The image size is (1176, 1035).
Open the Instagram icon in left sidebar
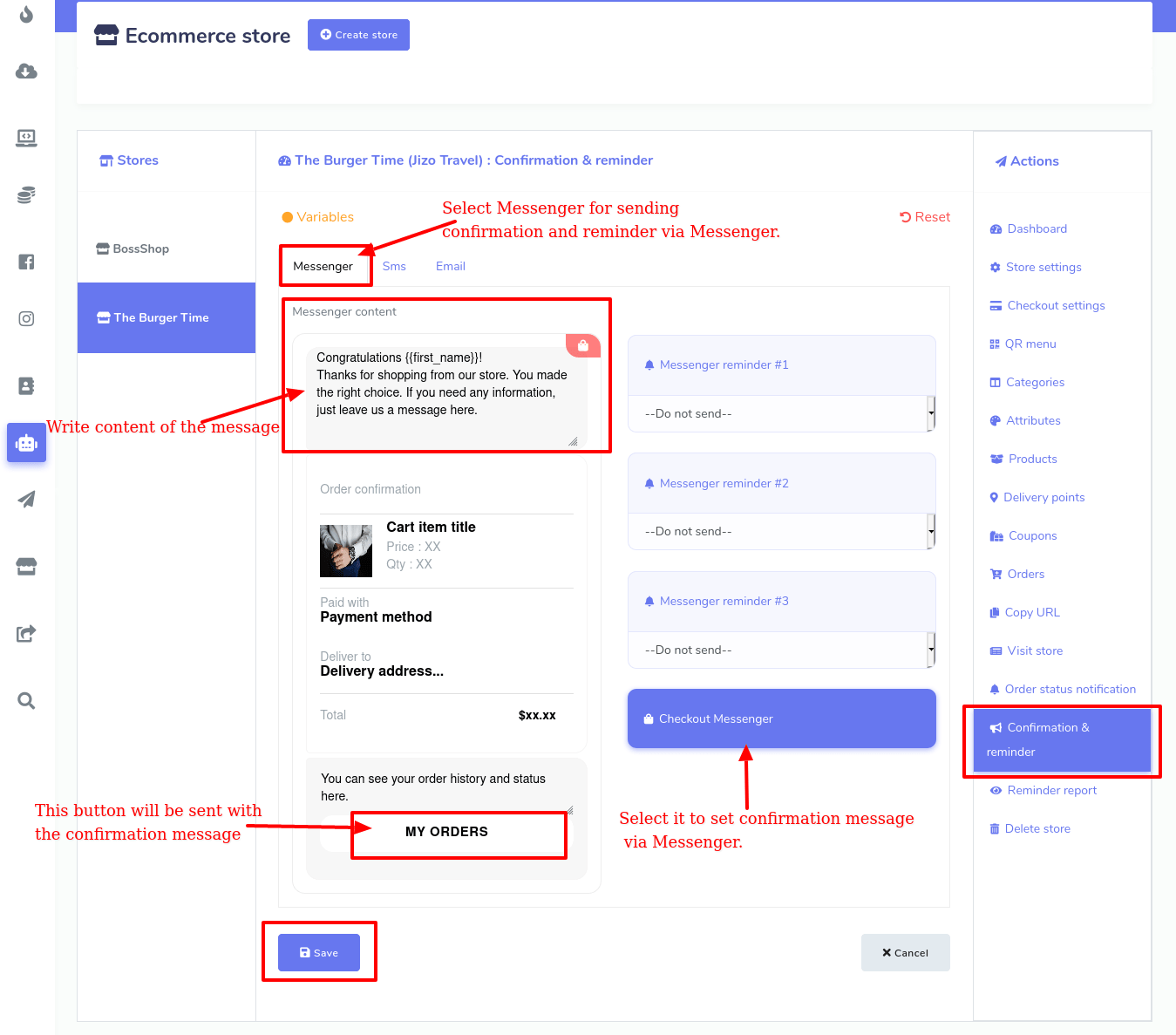pyautogui.click(x=26, y=319)
